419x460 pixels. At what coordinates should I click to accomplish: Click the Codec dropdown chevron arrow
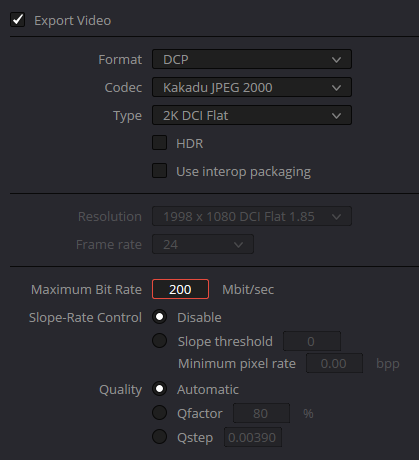pos(336,88)
